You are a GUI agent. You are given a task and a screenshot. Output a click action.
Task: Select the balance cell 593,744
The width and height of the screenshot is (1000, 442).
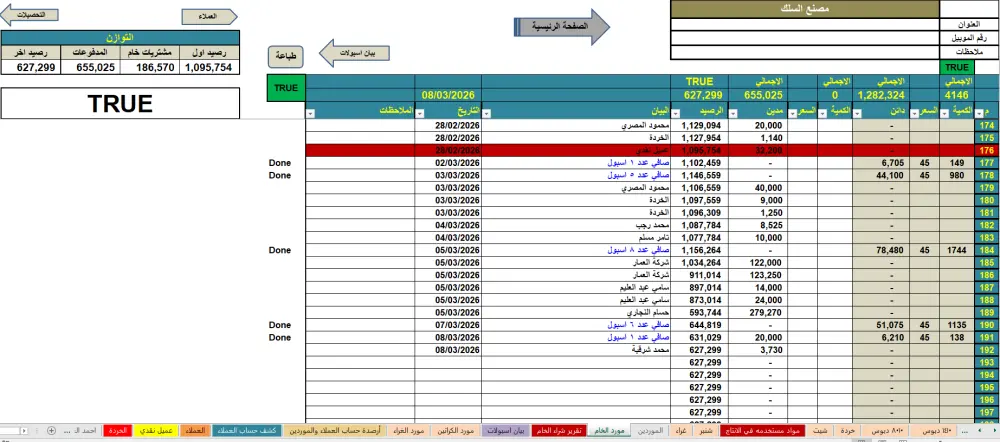[700, 313]
